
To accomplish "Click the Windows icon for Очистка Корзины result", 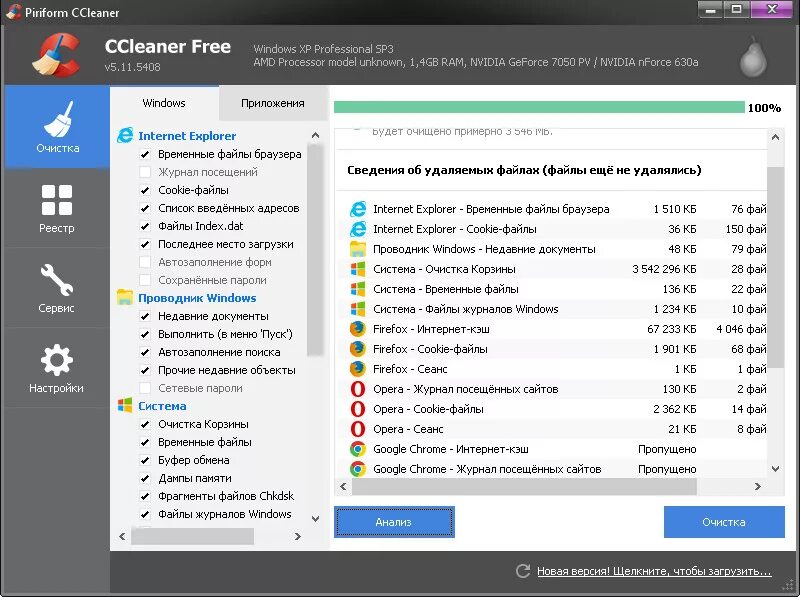I will pos(358,269).
